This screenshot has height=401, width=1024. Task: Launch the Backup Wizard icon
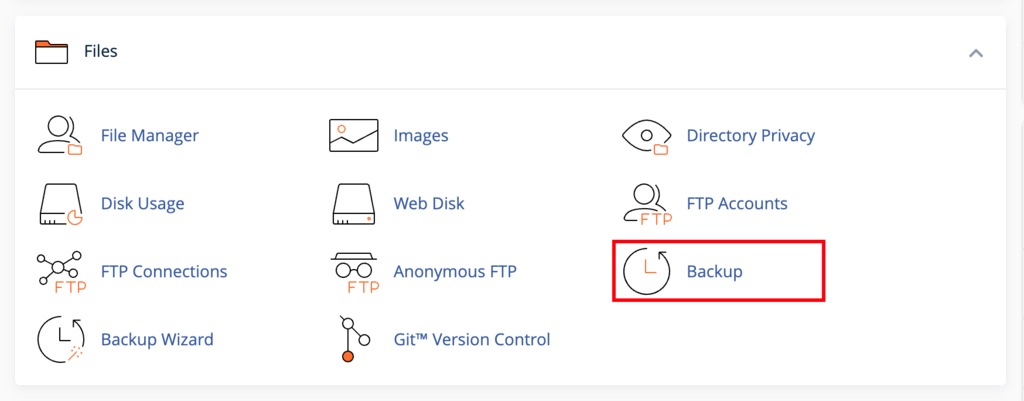[x=60, y=339]
